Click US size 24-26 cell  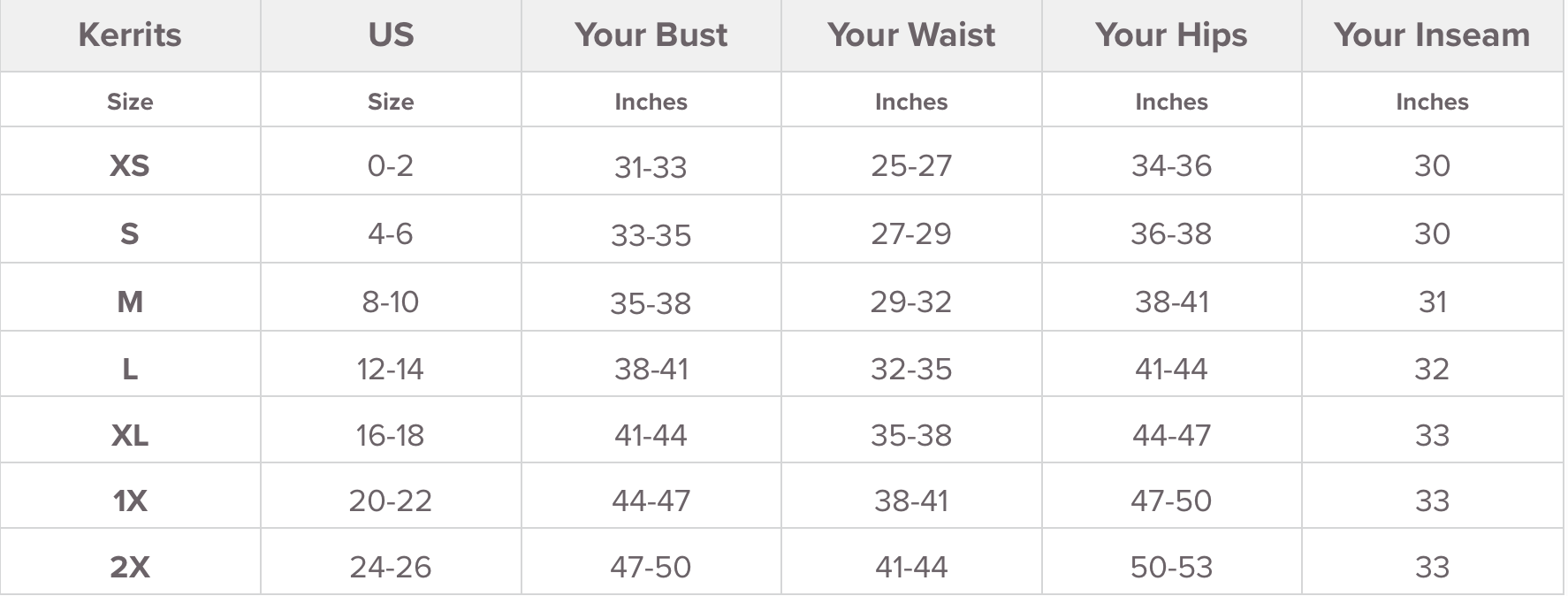391,567
